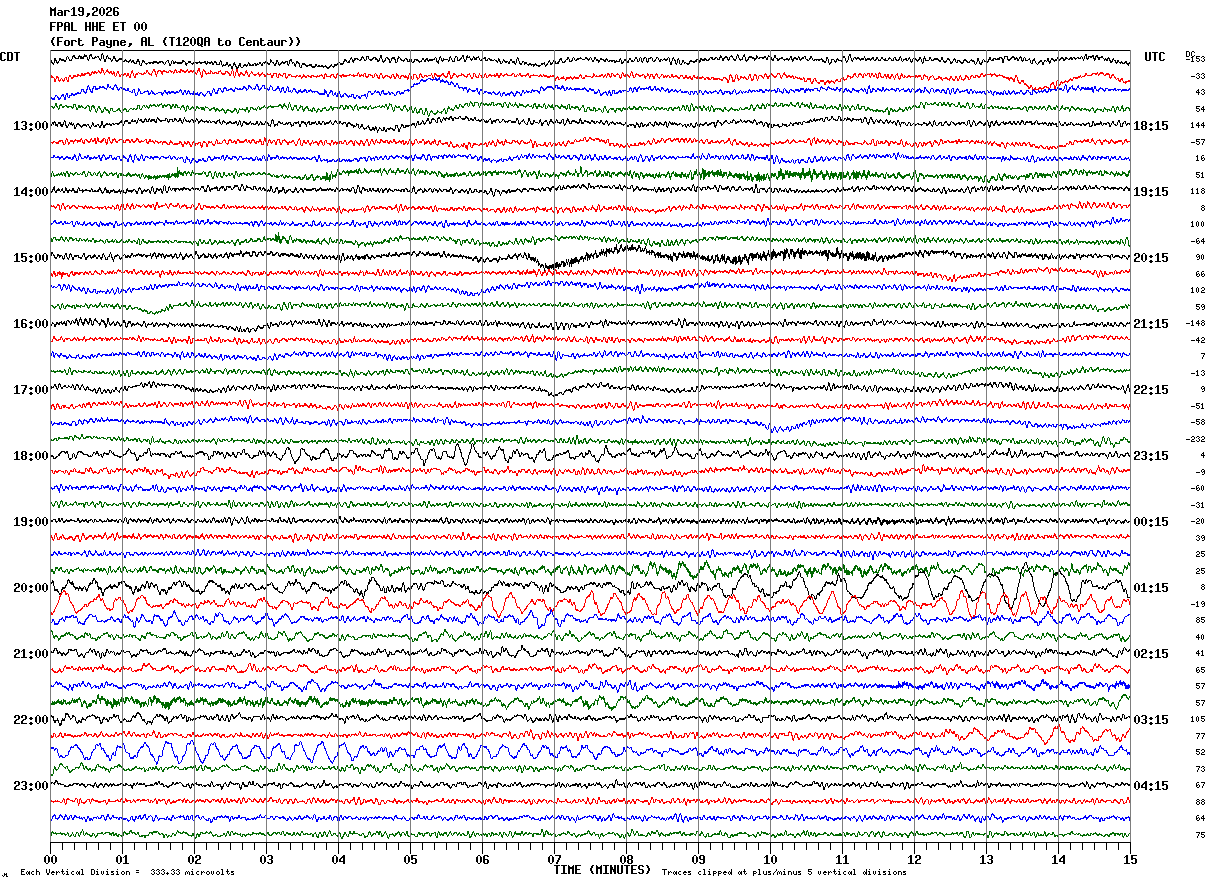Click the 22:15 UTC time label
Image resolution: width=1210 pixels, height=886 pixels.
point(1151,390)
